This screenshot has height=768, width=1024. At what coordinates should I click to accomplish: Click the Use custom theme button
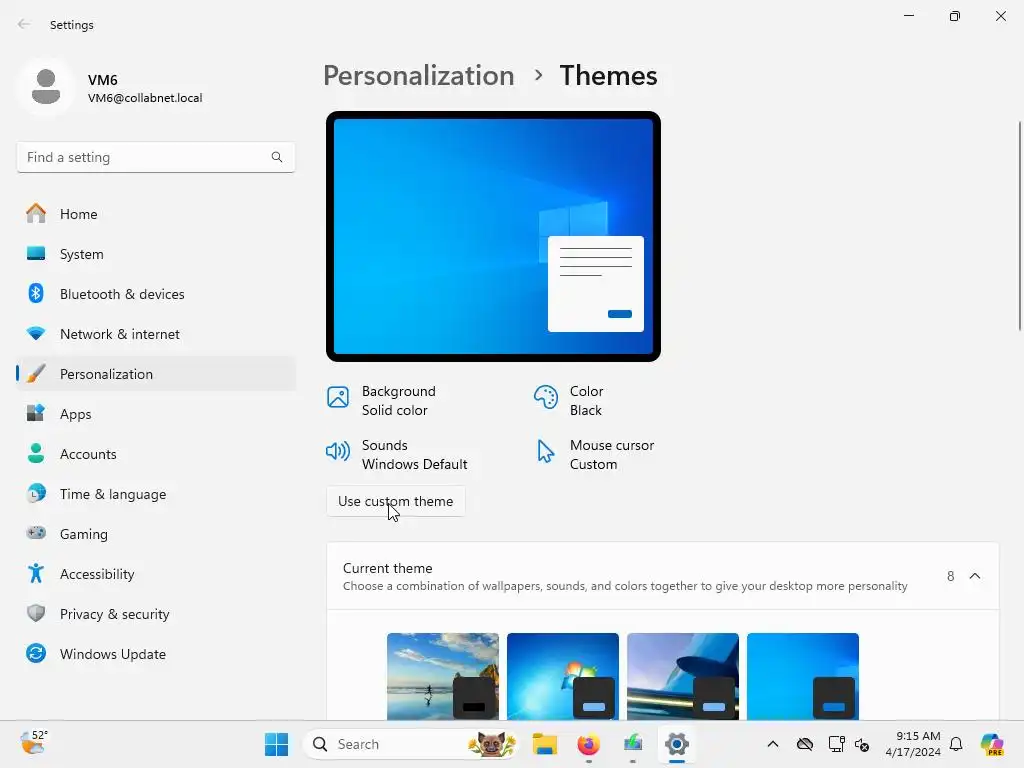coord(396,501)
